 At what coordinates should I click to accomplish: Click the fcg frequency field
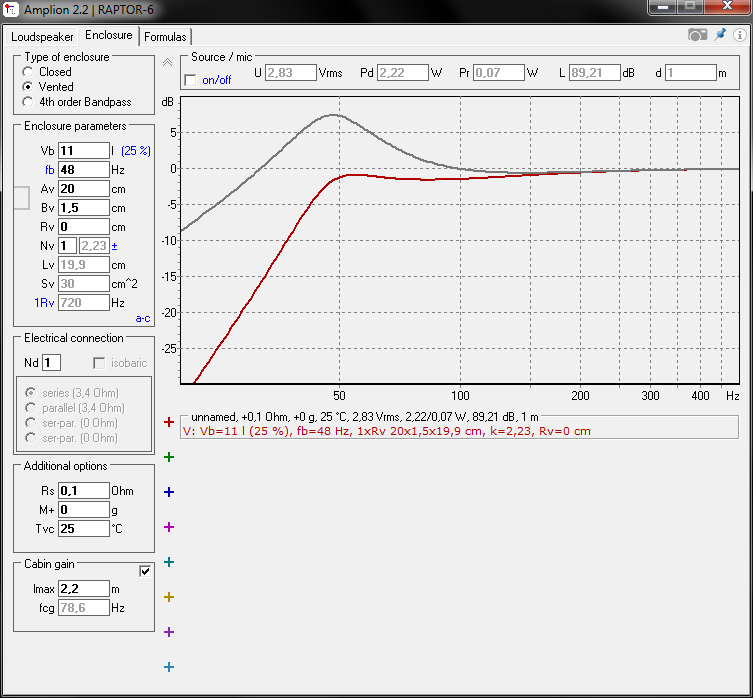click(84, 608)
